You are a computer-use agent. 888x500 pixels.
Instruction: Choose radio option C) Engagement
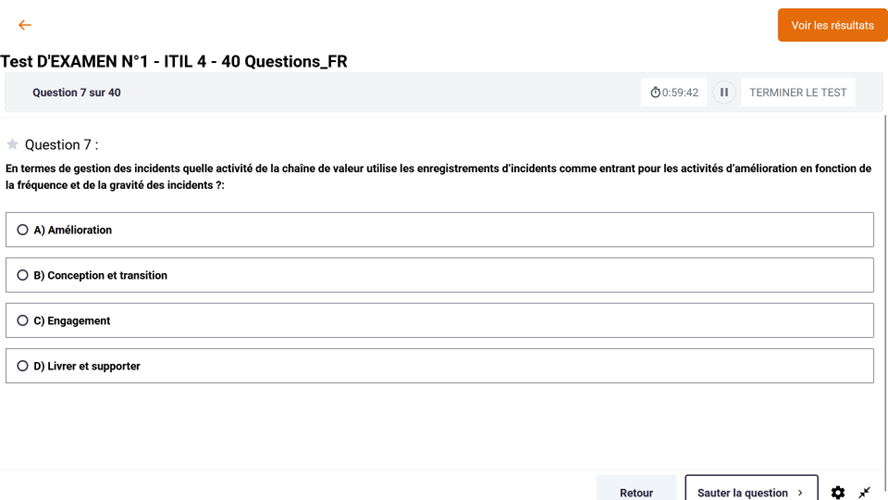(22, 320)
